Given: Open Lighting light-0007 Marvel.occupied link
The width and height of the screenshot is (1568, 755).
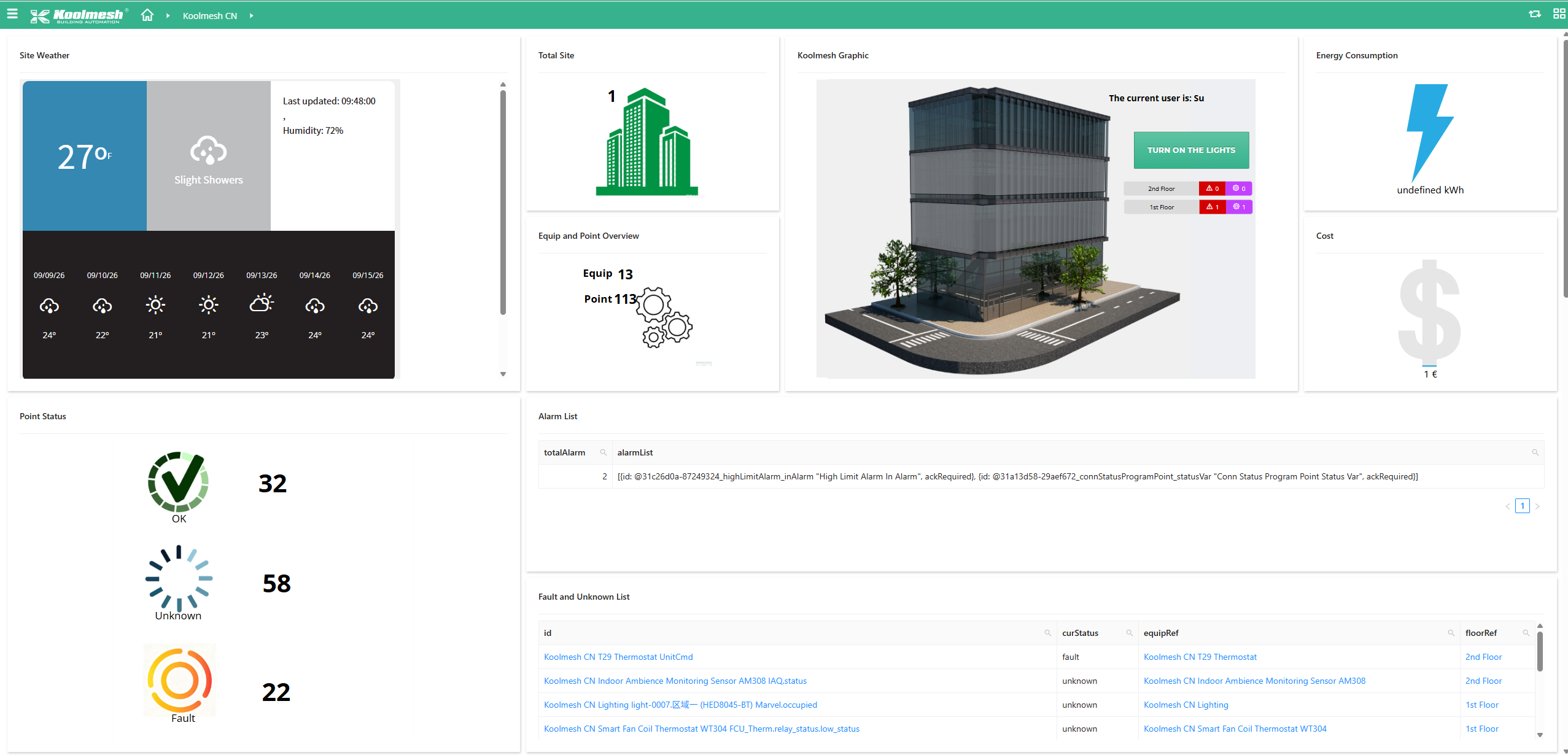Looking at the screenshot, I should (680, 705).
